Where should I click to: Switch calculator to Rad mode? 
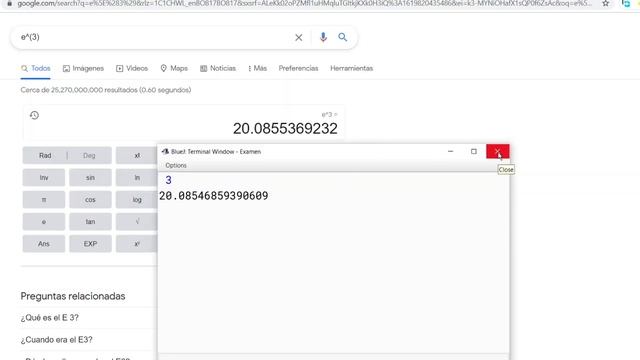[x=45, y=156]
